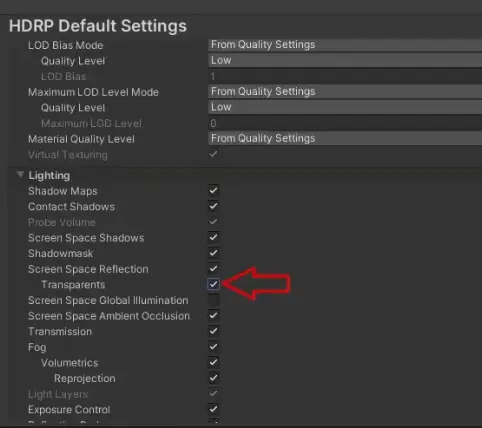Toggle the Shadow Maps checkbox
Image resolution: width=482 pixels, height=428 pixels.
(213, 191)
